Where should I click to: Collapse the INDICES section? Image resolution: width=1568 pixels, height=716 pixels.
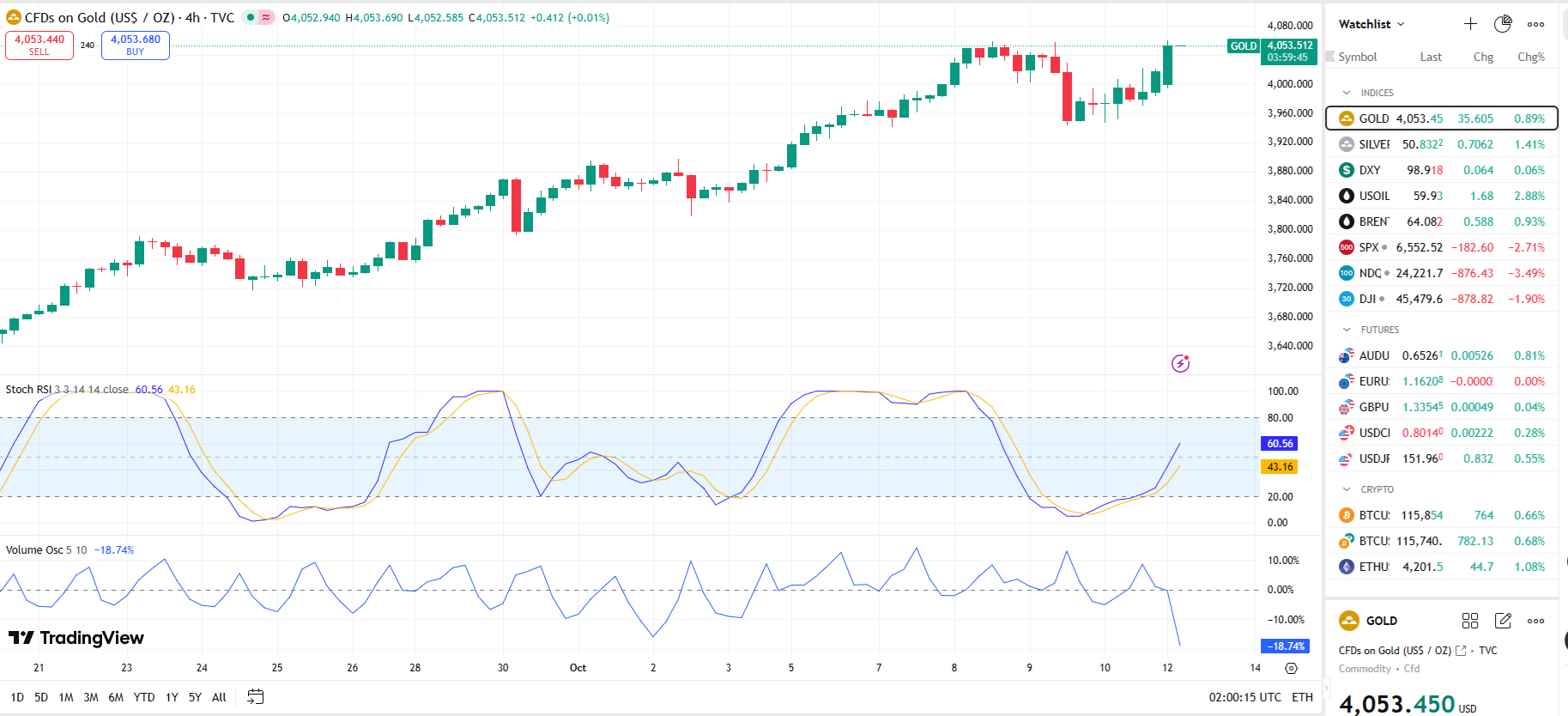point(1347,93)
